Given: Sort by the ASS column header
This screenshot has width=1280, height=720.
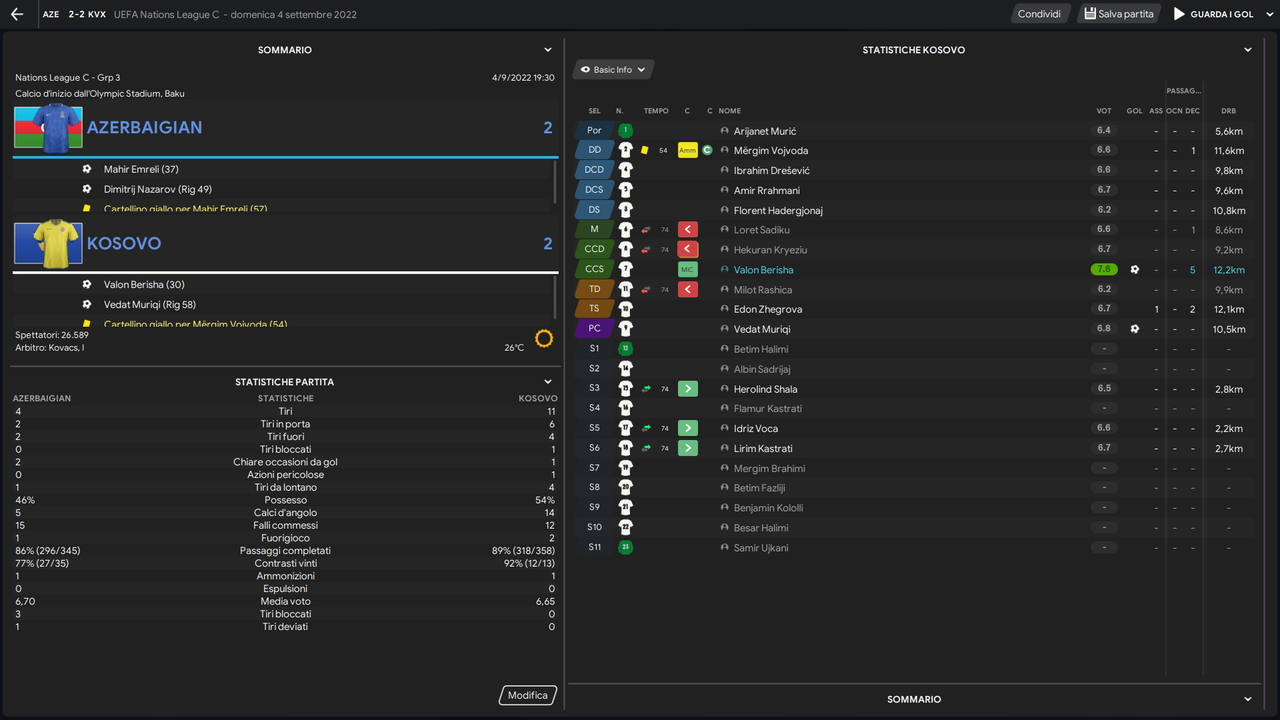Looking at the screenshot, I should point(1156,111).
